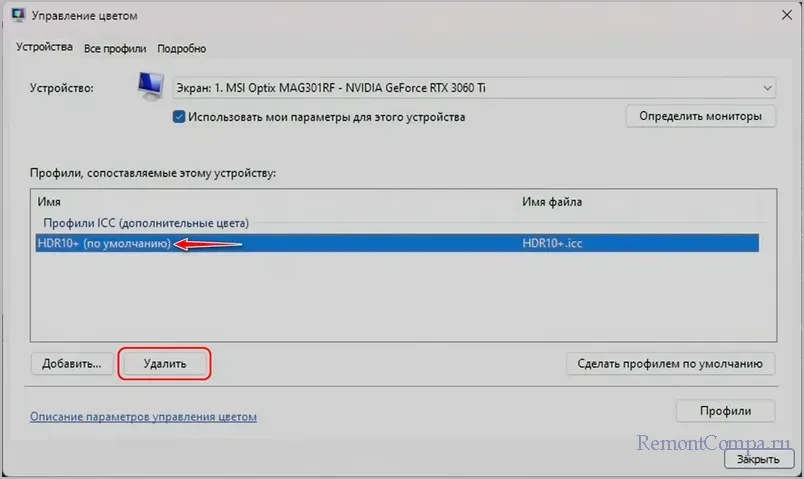Click Профили ICC (дополнительные цвета) group row
Image resolution: width=804 pixels, height=479 pixels.
(x=146, y=223)
